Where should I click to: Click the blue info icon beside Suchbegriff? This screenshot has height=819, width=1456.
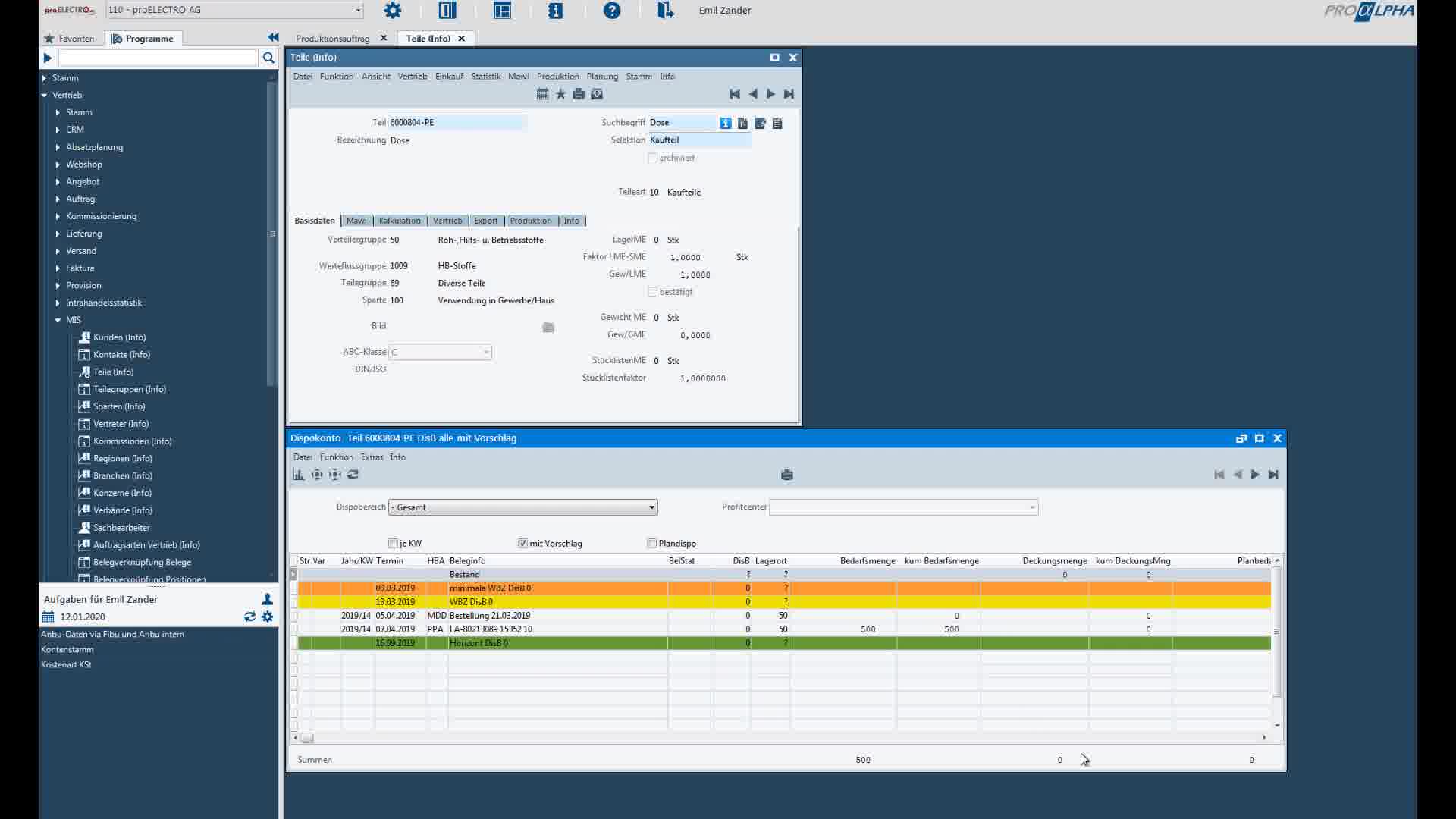click(x=726, y=123)
